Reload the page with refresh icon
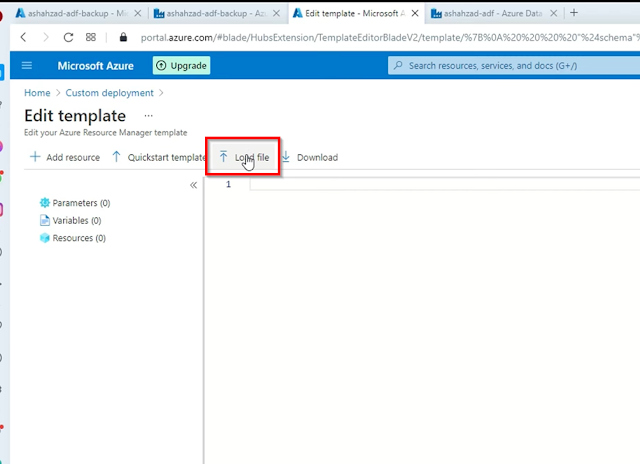640x464 pixels. click(x=68, y=37)
